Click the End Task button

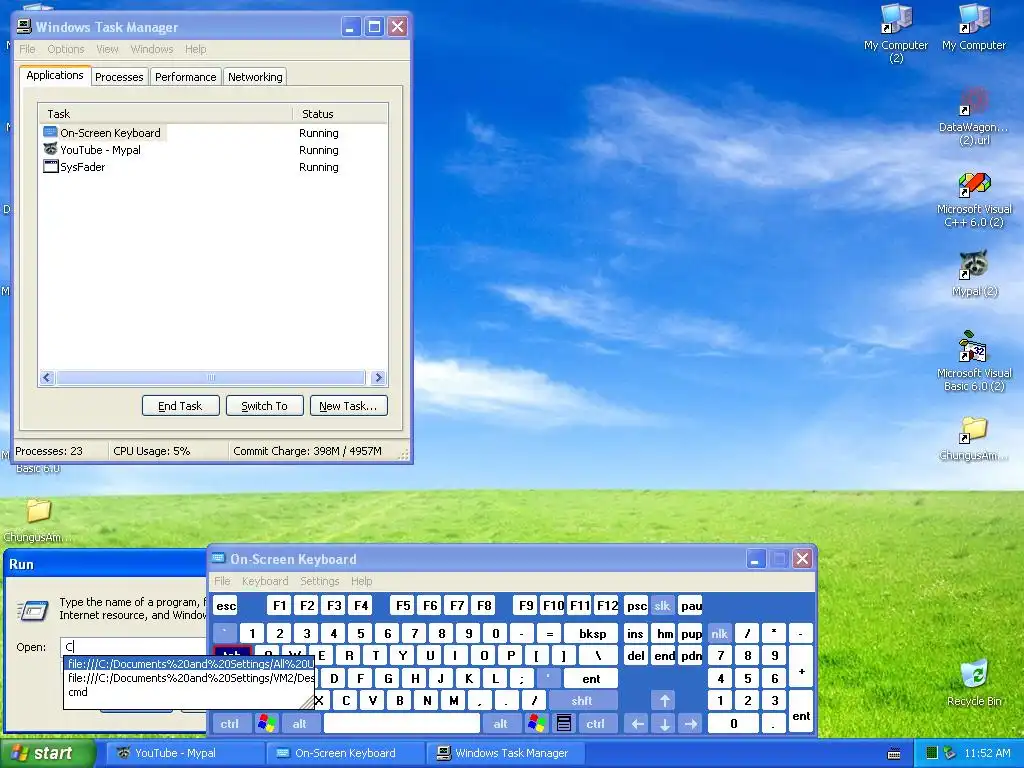point(180,406)
